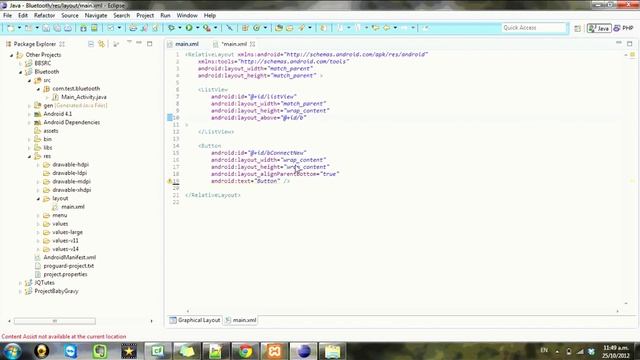This screenshot has height=360, width=640.
Task: Collapse the Bluetooth project node
Action: 20,72
